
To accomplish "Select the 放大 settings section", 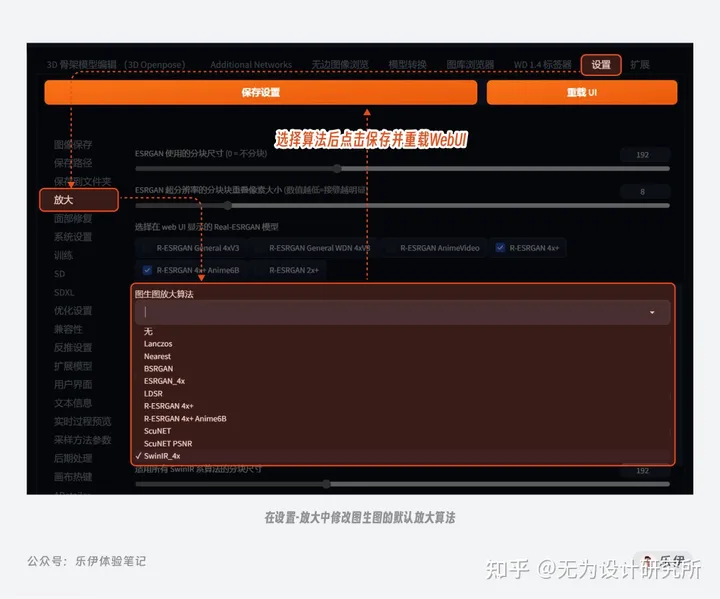I will tap(79, 200).
